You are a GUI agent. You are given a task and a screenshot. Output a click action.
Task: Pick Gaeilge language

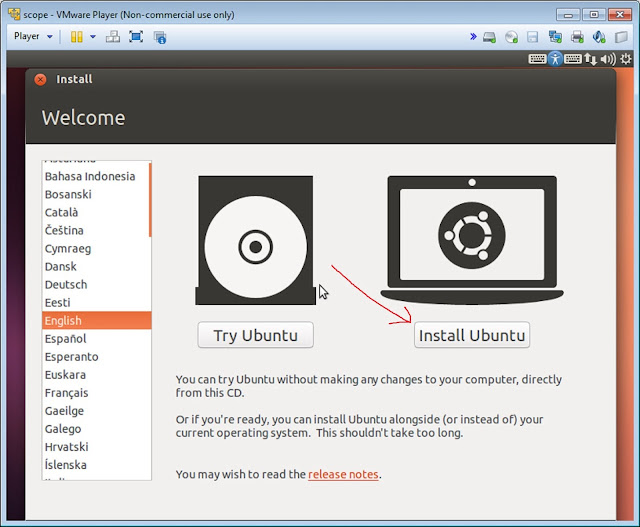point(96,411)
